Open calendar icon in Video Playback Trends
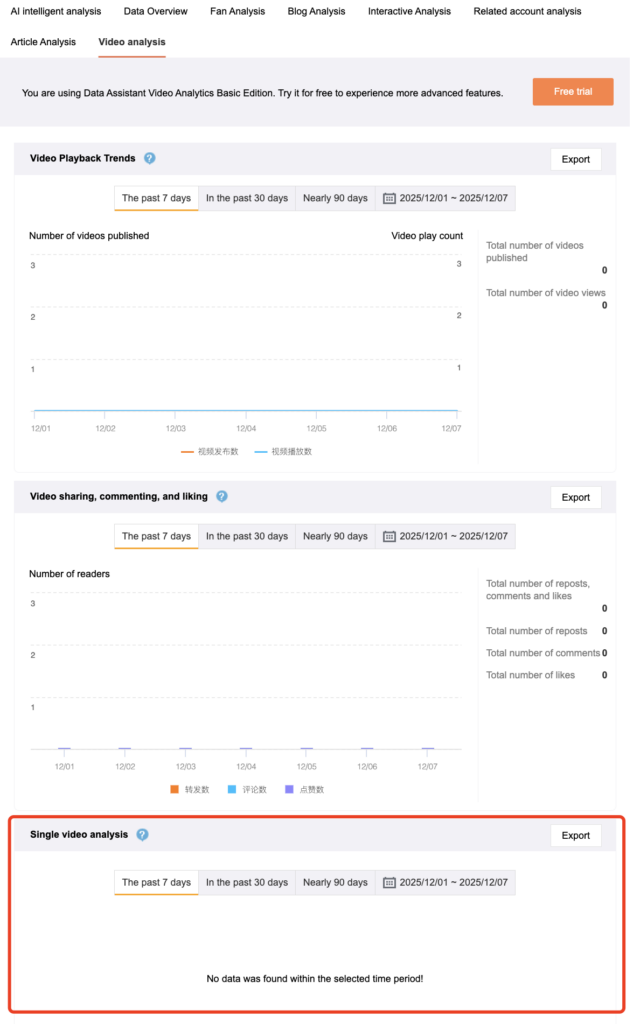Viewport: 640px width, 1024px height. (389, 198)
